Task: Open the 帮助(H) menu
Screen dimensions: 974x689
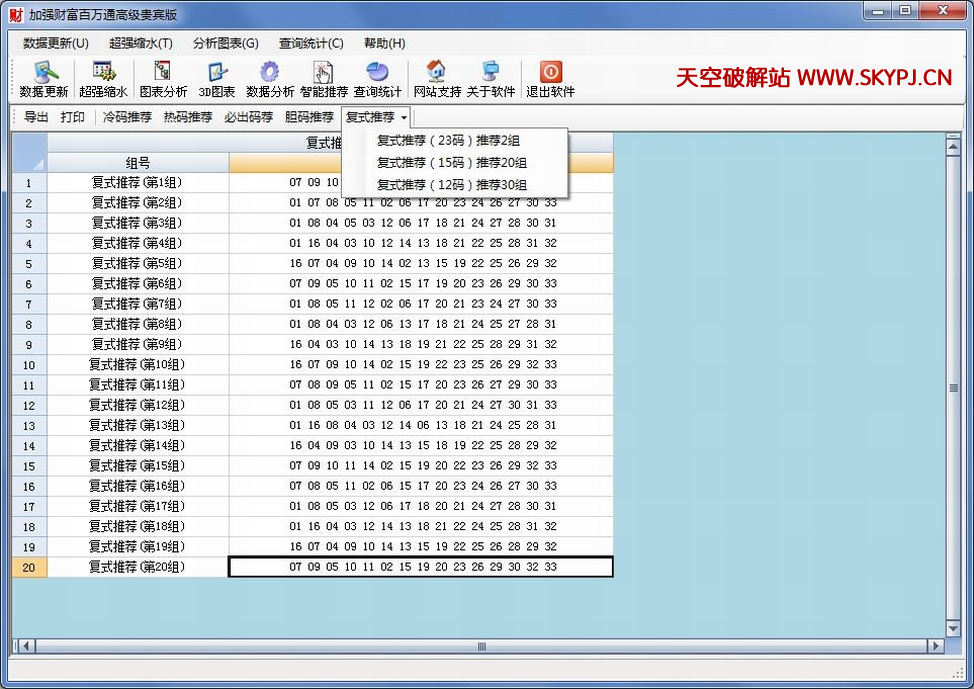Action: point(384,43)
